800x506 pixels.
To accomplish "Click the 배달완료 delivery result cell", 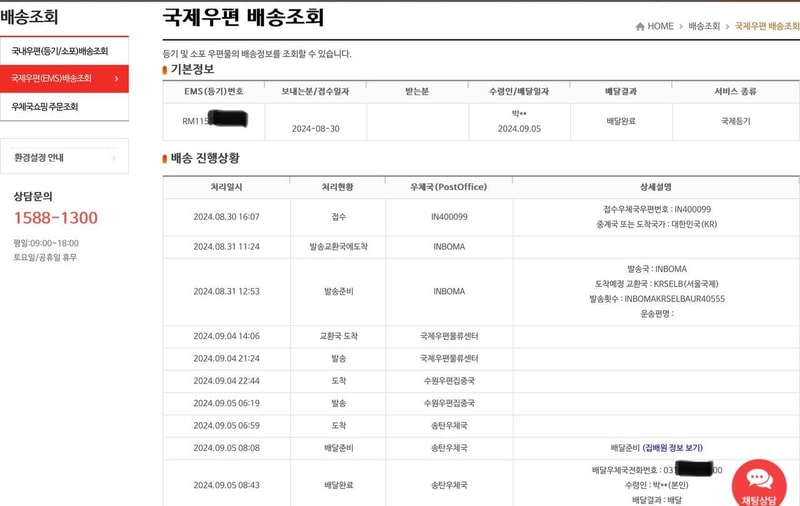I will point(621,121).
